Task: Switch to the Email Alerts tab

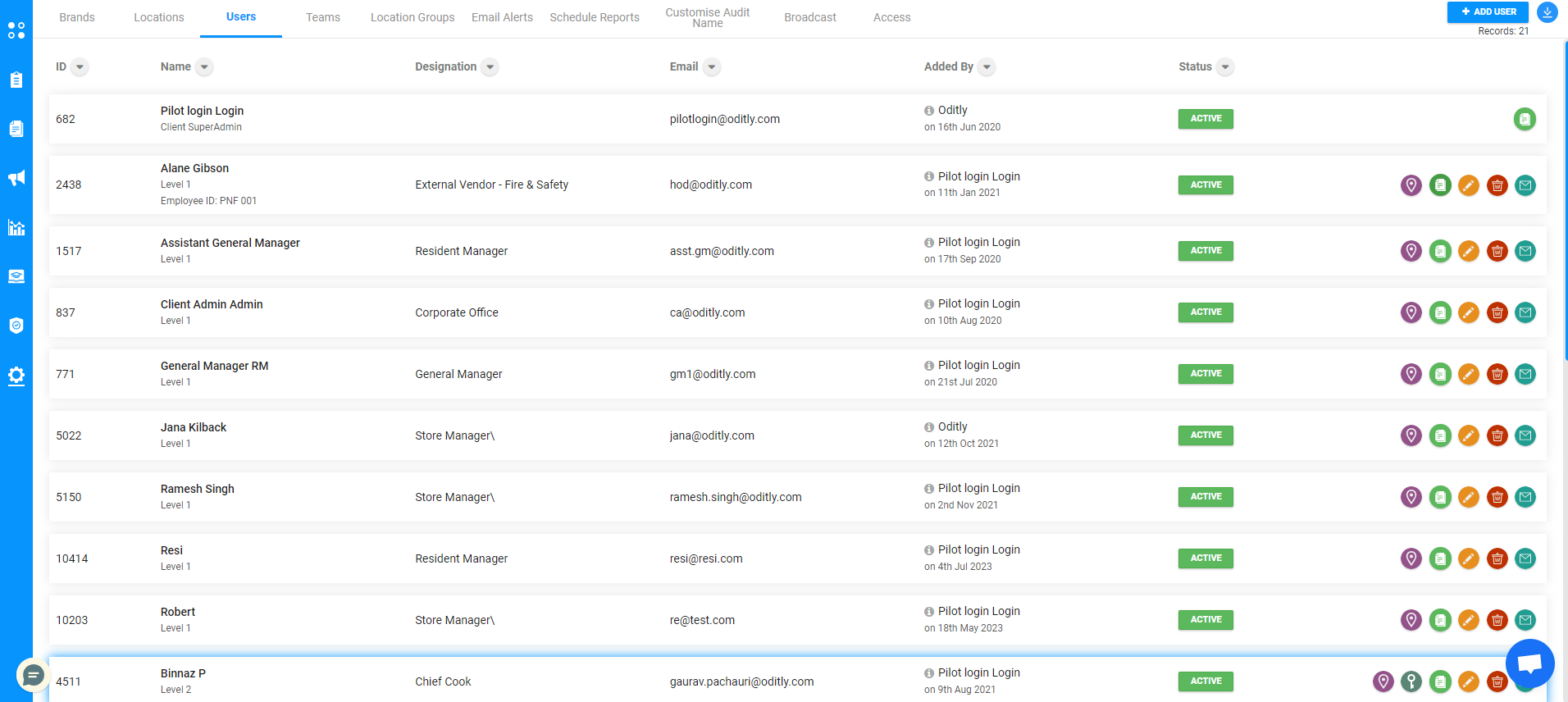Action: tap(502, 17)
